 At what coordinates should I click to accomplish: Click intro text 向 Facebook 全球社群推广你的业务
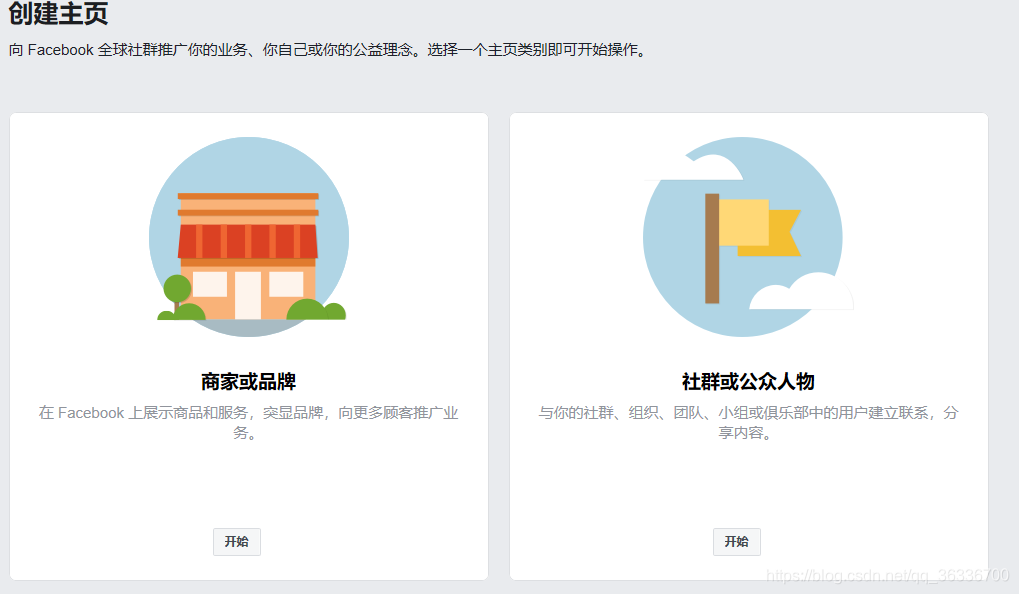pos(329,50)
